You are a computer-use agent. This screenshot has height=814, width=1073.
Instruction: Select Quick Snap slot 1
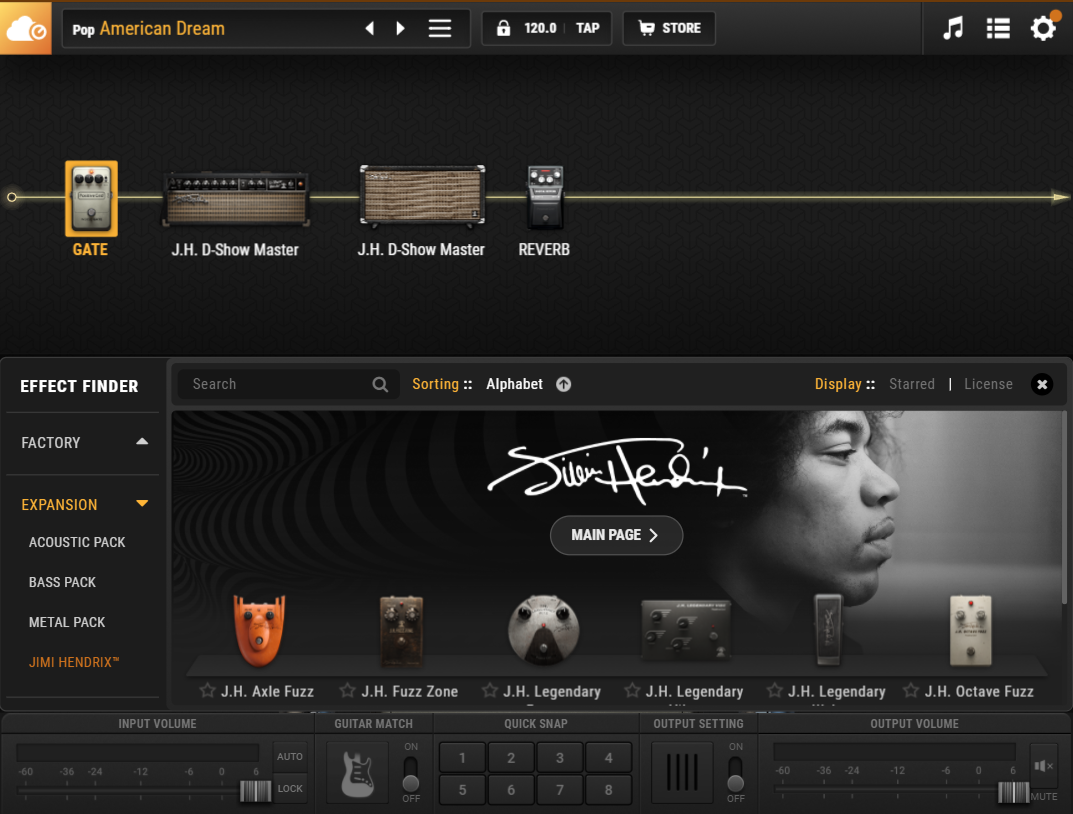coord(462,758)
